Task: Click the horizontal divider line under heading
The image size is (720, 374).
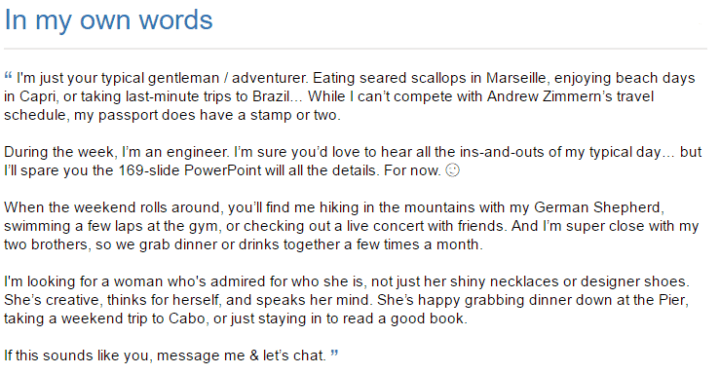Action: (355, 48)
